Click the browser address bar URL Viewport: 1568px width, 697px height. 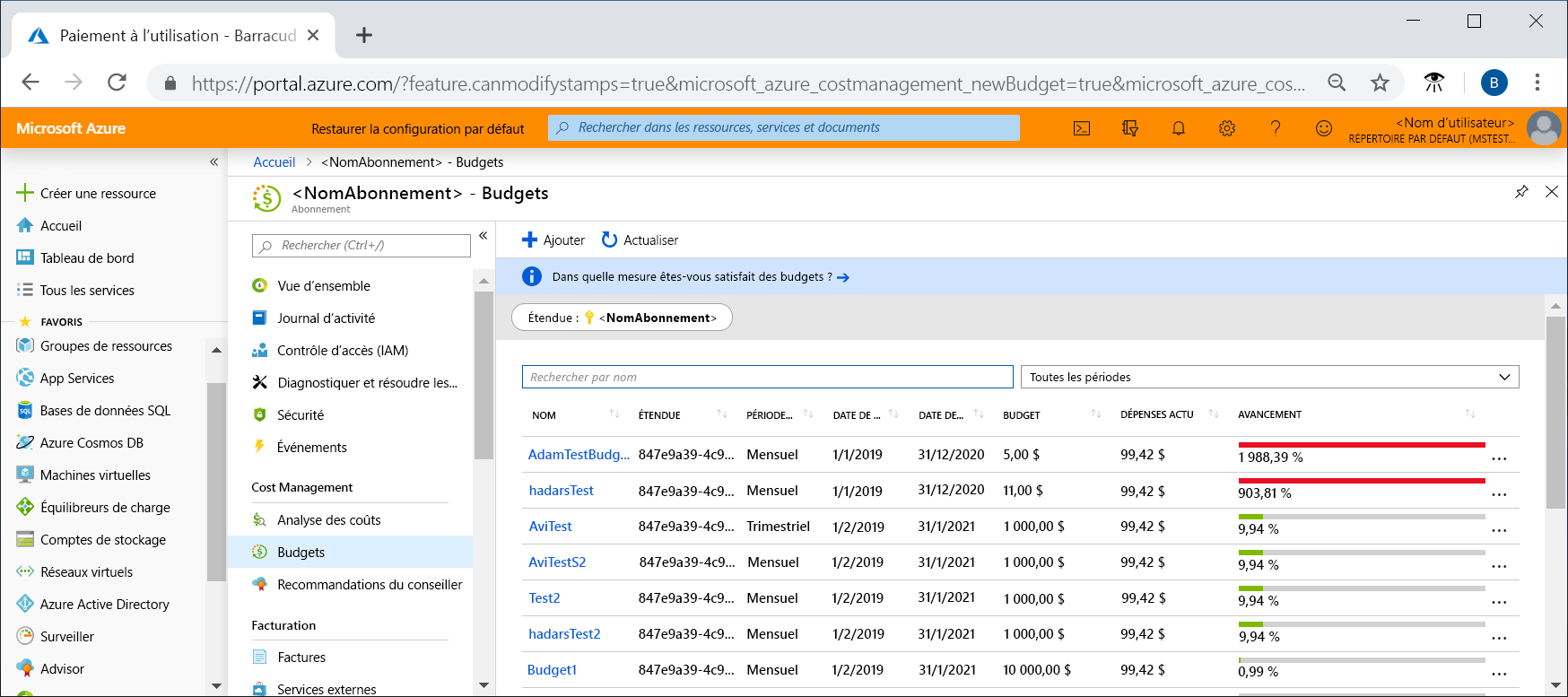(x=748, y=83)
